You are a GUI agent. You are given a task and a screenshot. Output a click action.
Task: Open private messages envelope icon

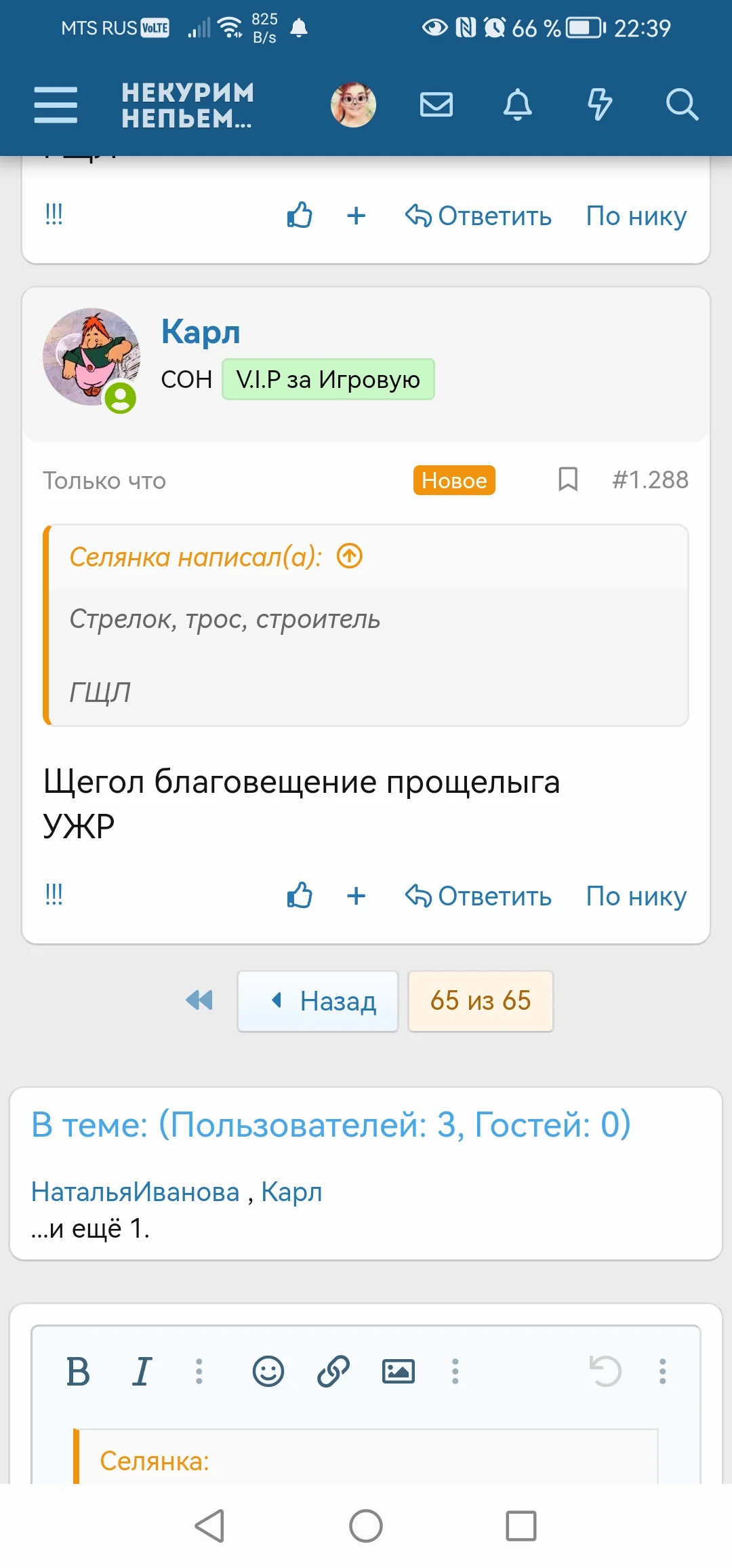click(x=436, y=105)
